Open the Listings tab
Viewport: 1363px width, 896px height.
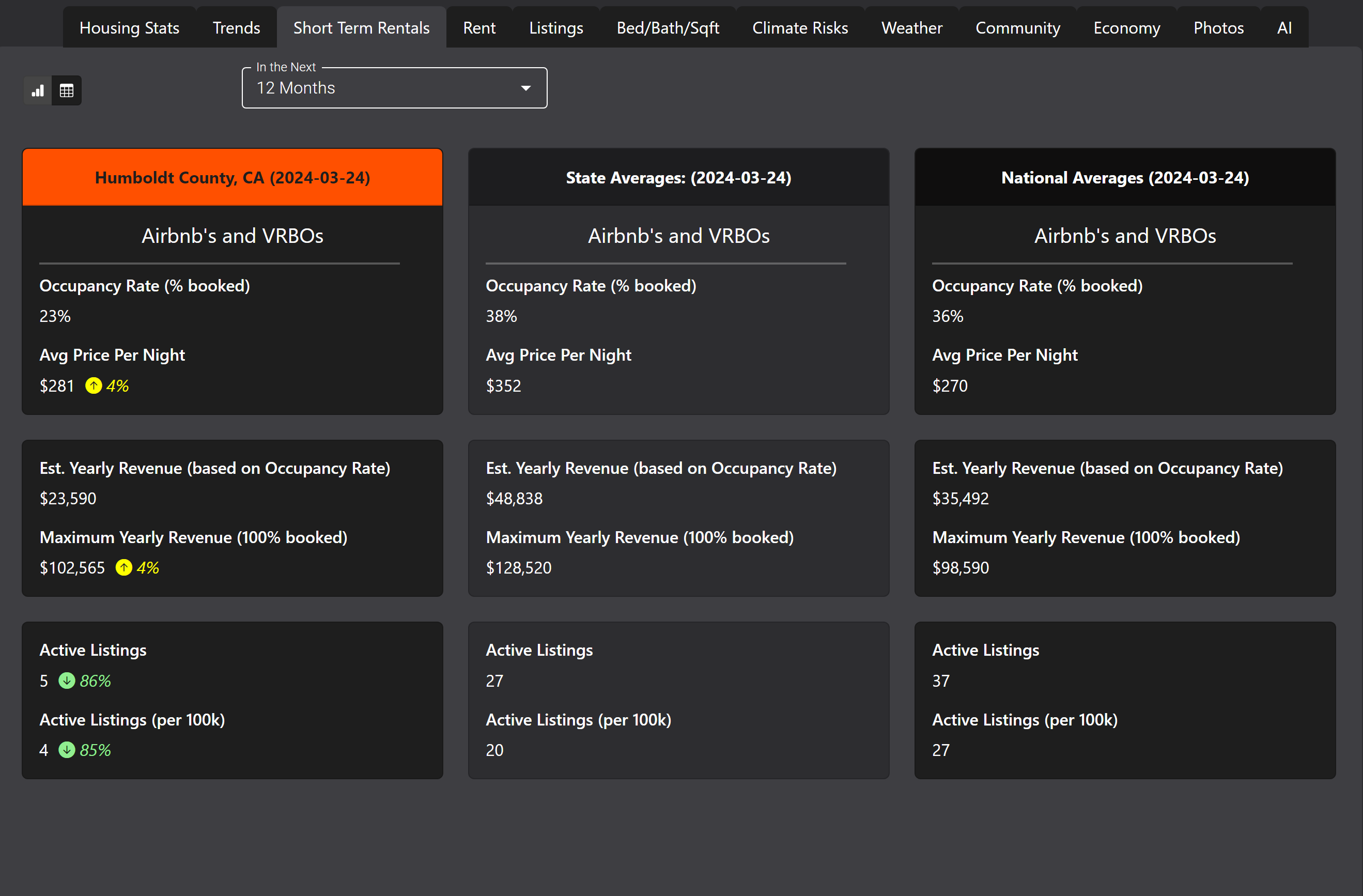coord(556,27)
